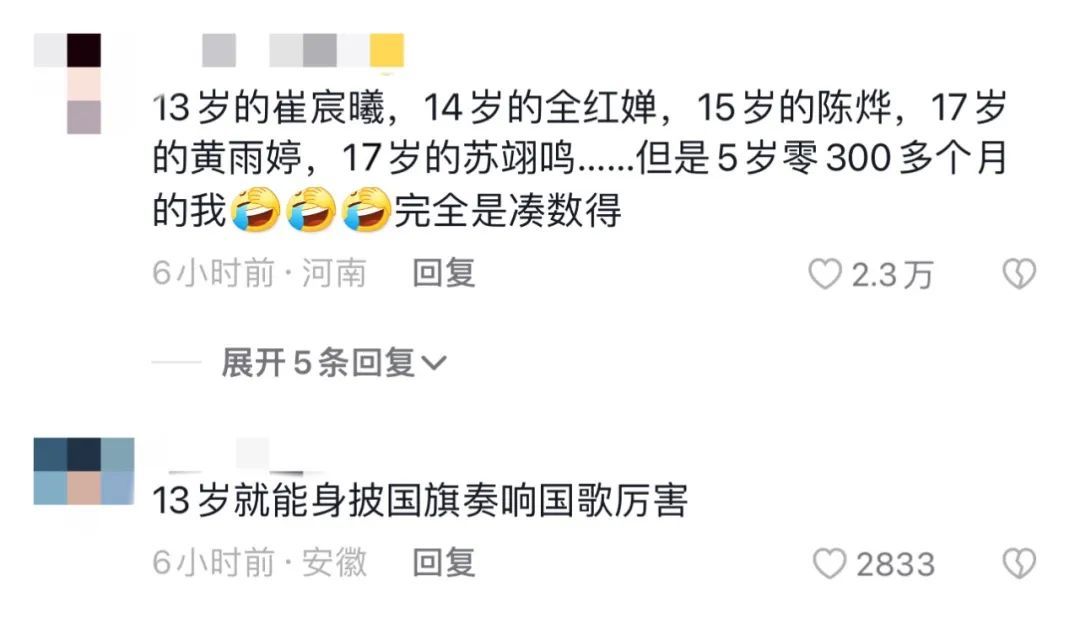Reply to the Henan comment via 回复
1080x629 pixels.
tap(444, 273)
